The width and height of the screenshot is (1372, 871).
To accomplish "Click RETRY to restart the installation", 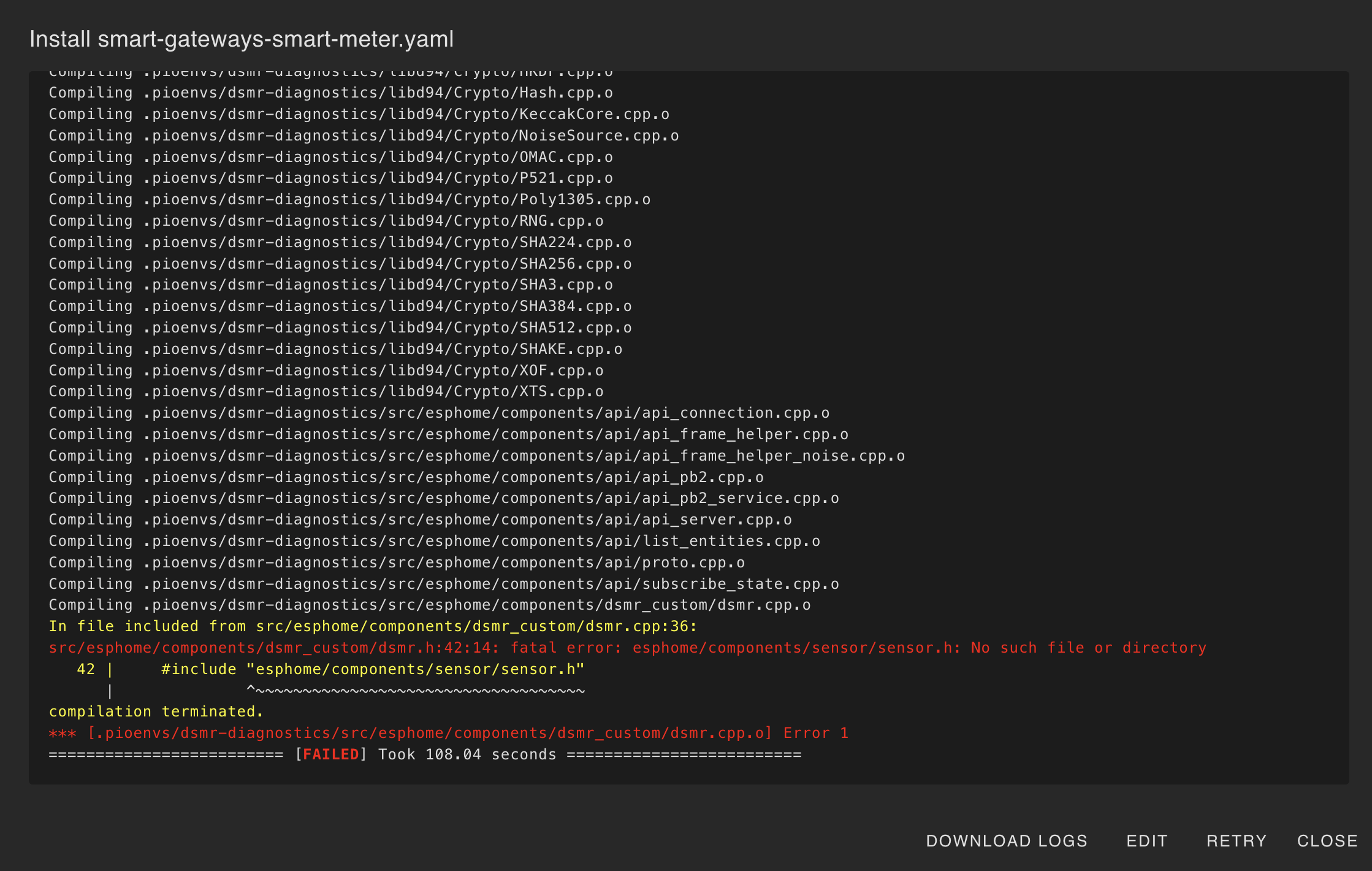I will pos(1237,840).
